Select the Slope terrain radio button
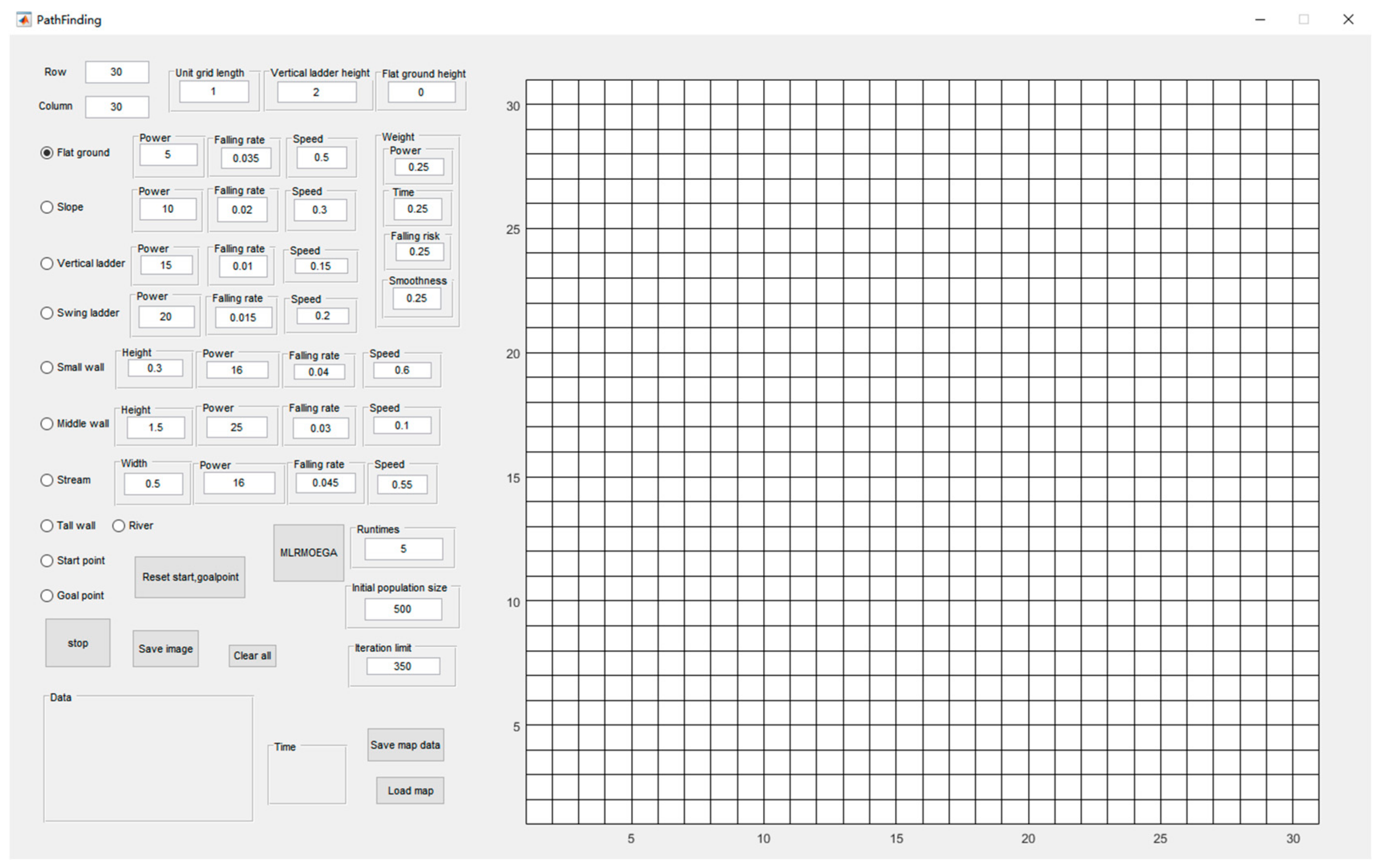 (47, 207)
